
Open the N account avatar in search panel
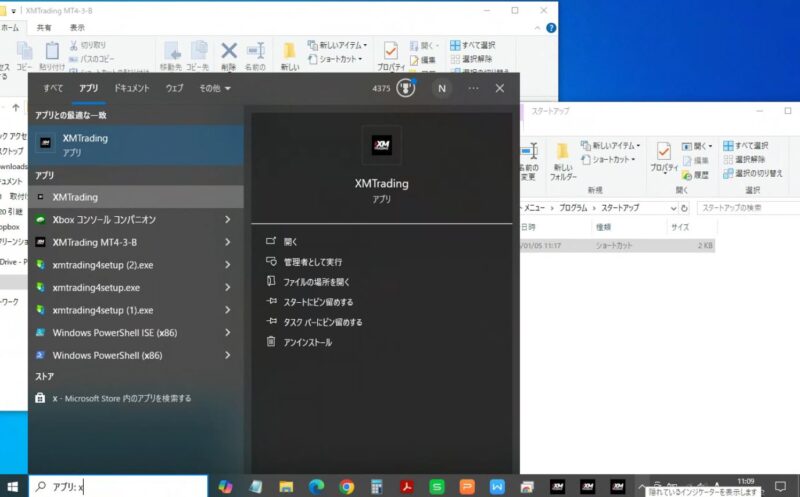pos(442,88)
